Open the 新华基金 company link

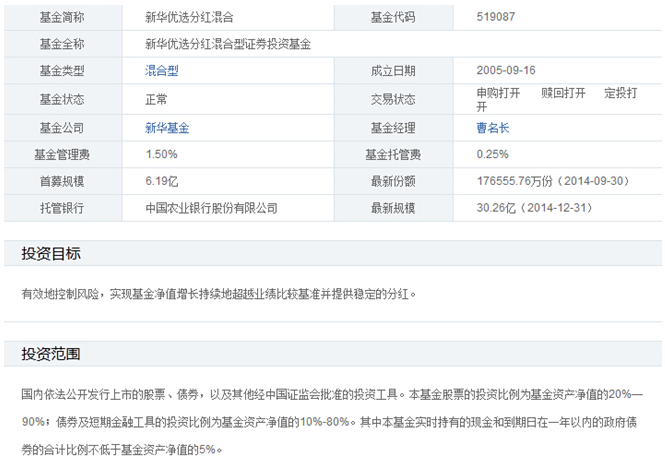[x=167, y=128]
